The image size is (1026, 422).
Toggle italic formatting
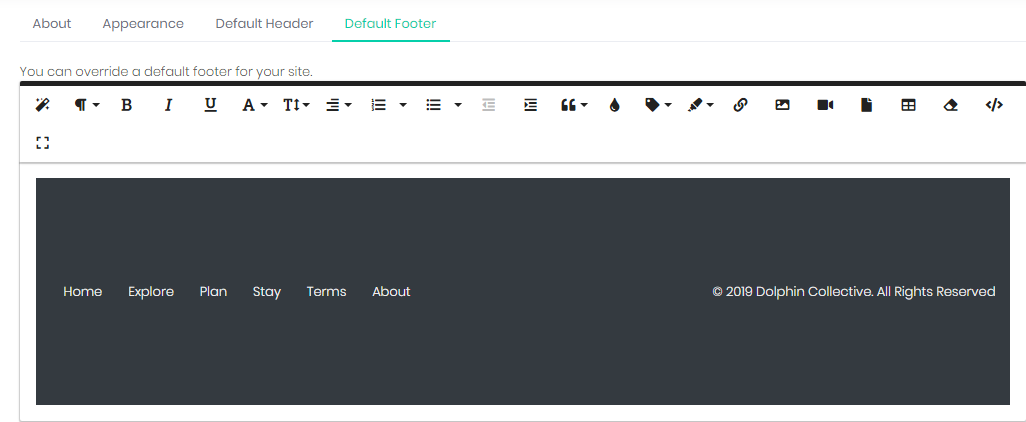(168, 105)
